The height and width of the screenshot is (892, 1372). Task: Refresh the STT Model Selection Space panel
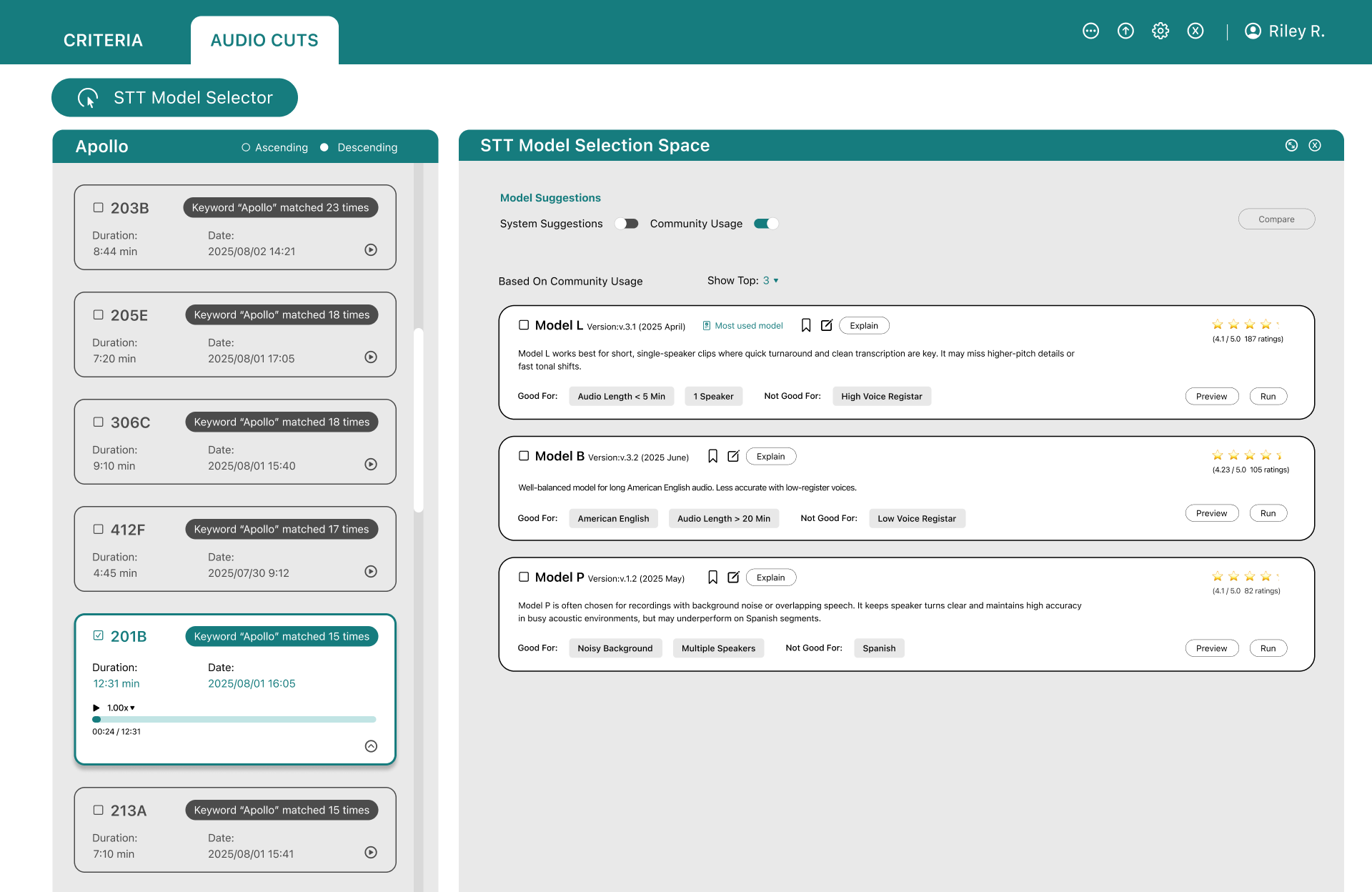coord(1291,145)
